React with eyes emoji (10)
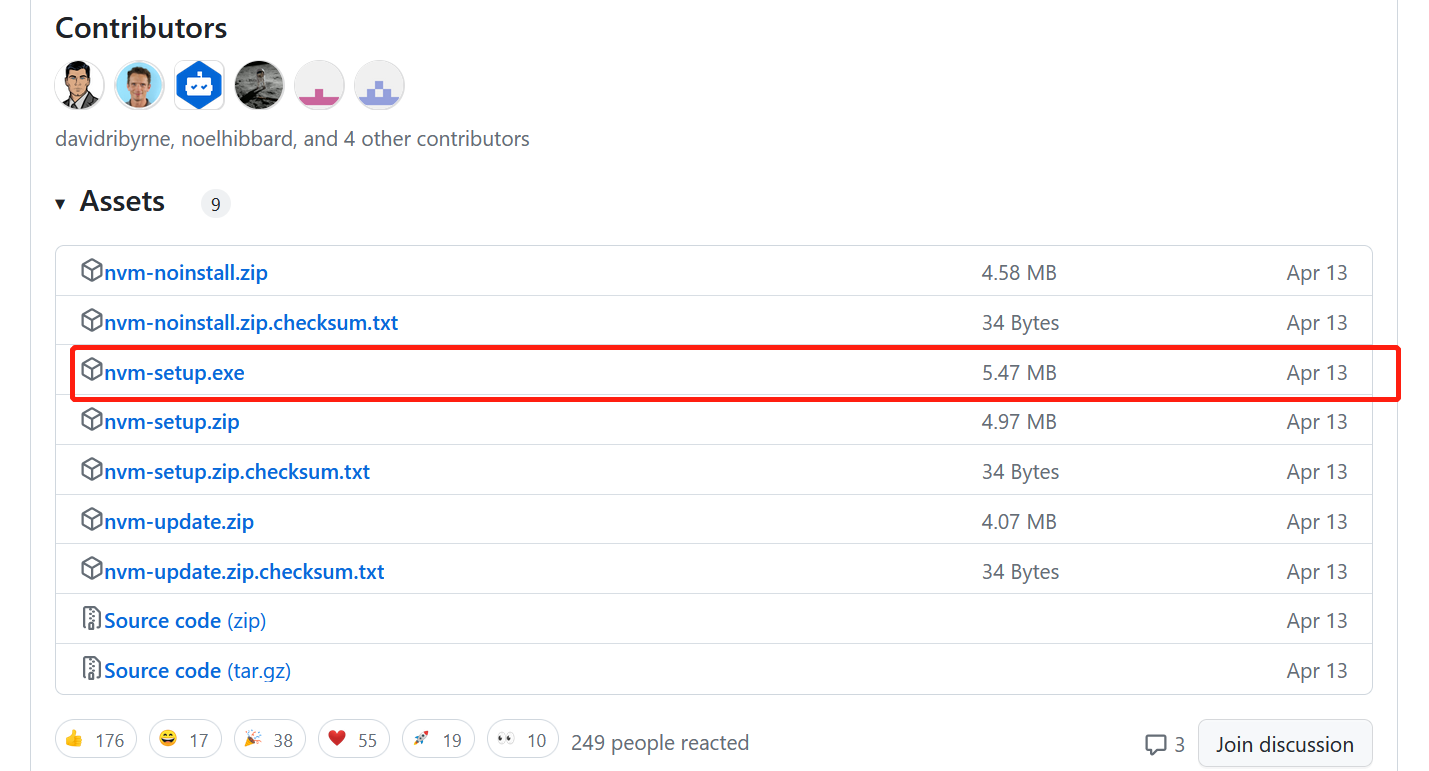The width and height of the screenshot is (1429, 771). point(523,740)
